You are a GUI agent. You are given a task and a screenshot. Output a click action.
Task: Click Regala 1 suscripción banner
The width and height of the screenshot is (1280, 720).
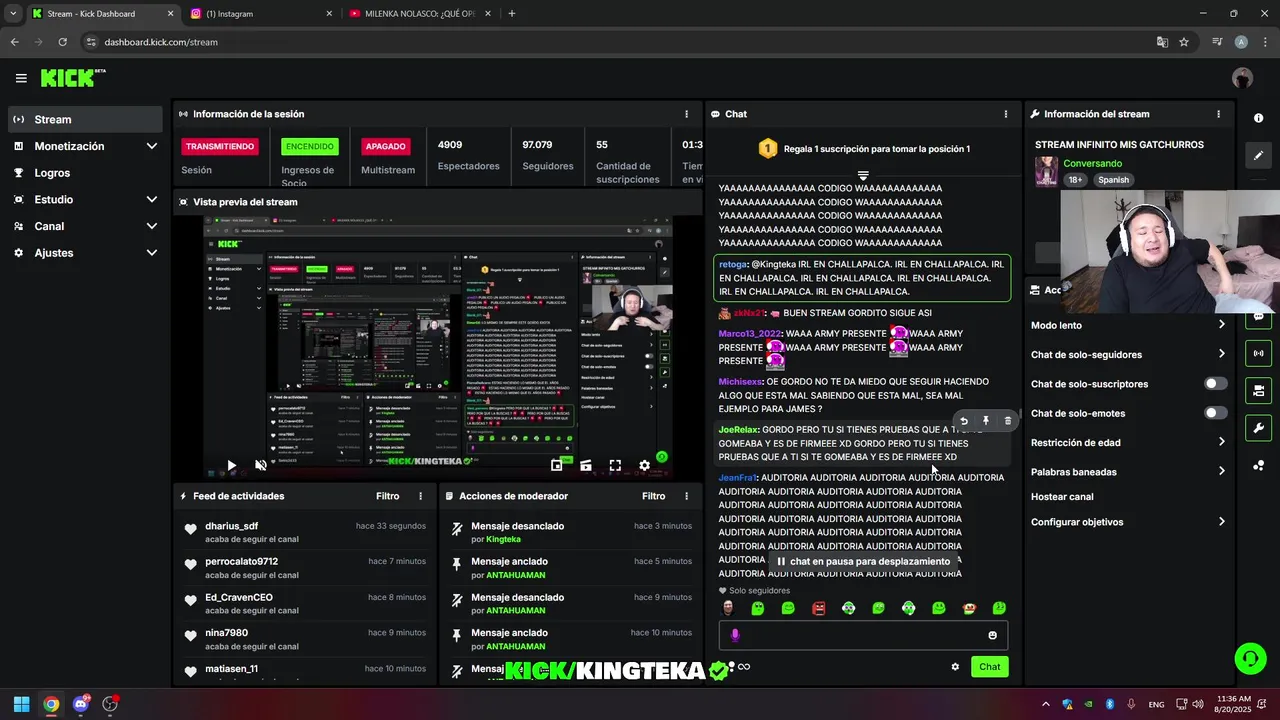(x=863, y=149)
